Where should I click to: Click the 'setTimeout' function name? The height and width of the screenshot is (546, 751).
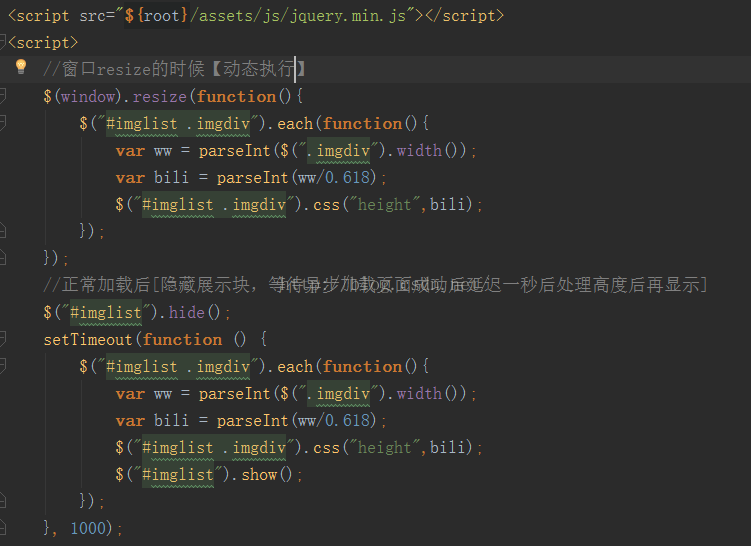click(x=88, y=339)
